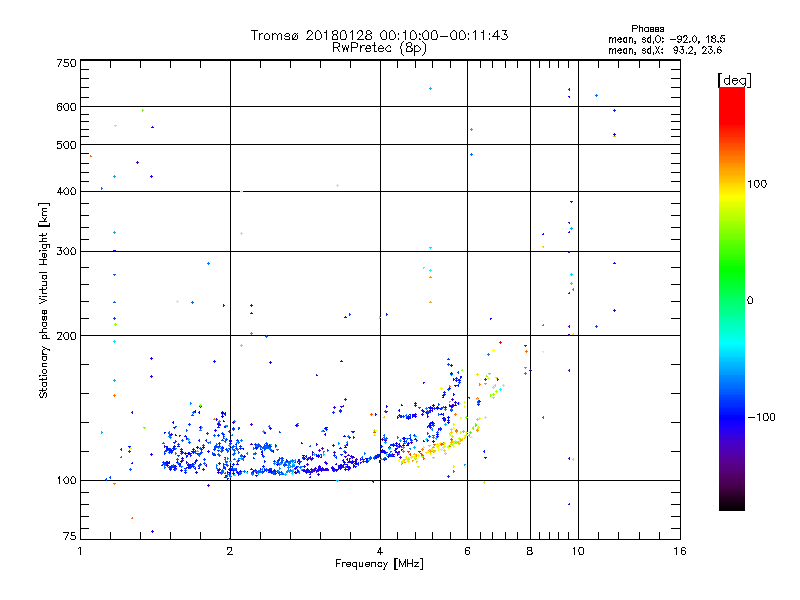Click the y-axis tick label '75'

(x=70, y=536)
